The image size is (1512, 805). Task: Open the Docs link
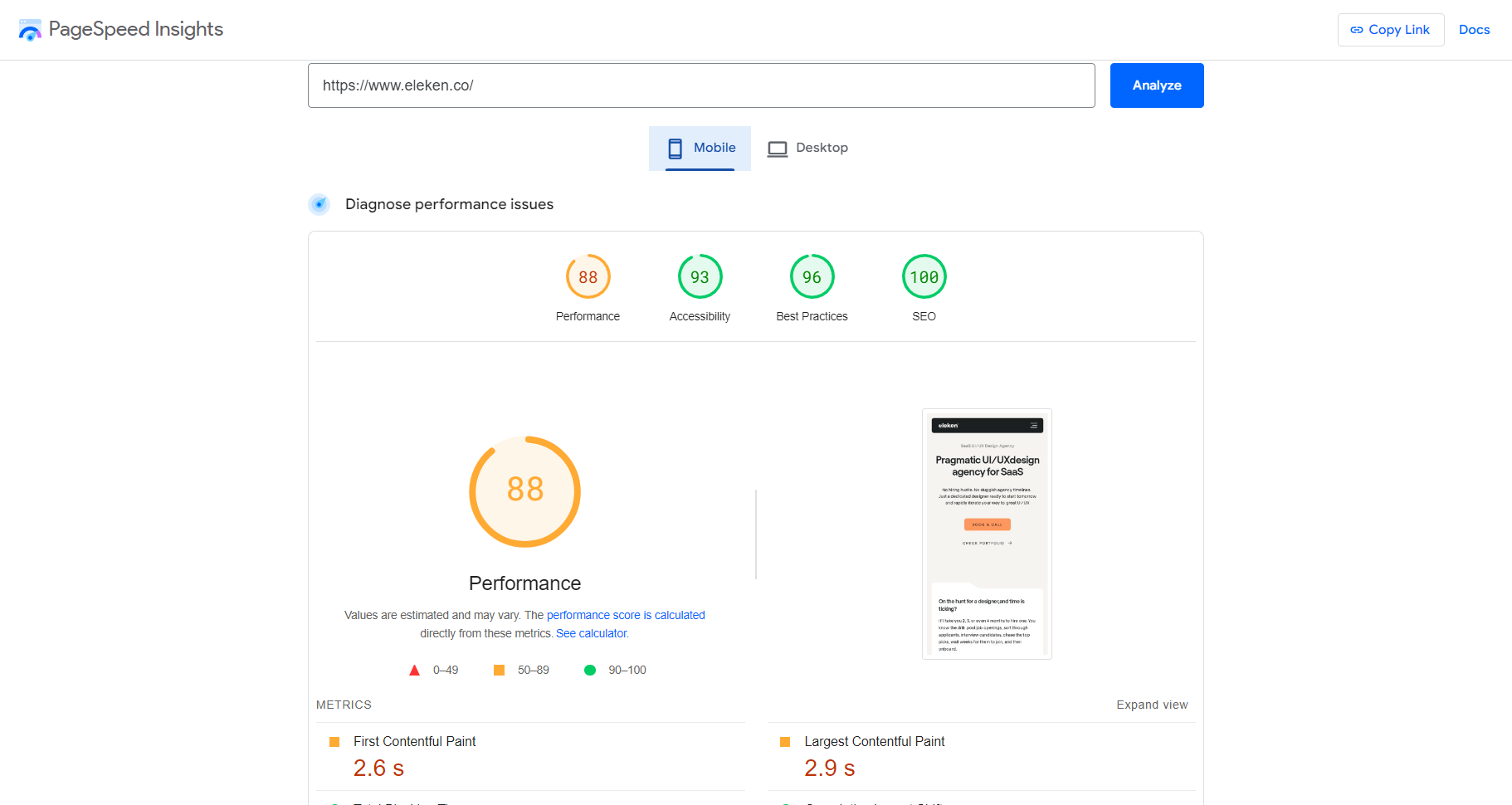[1474, 30]
